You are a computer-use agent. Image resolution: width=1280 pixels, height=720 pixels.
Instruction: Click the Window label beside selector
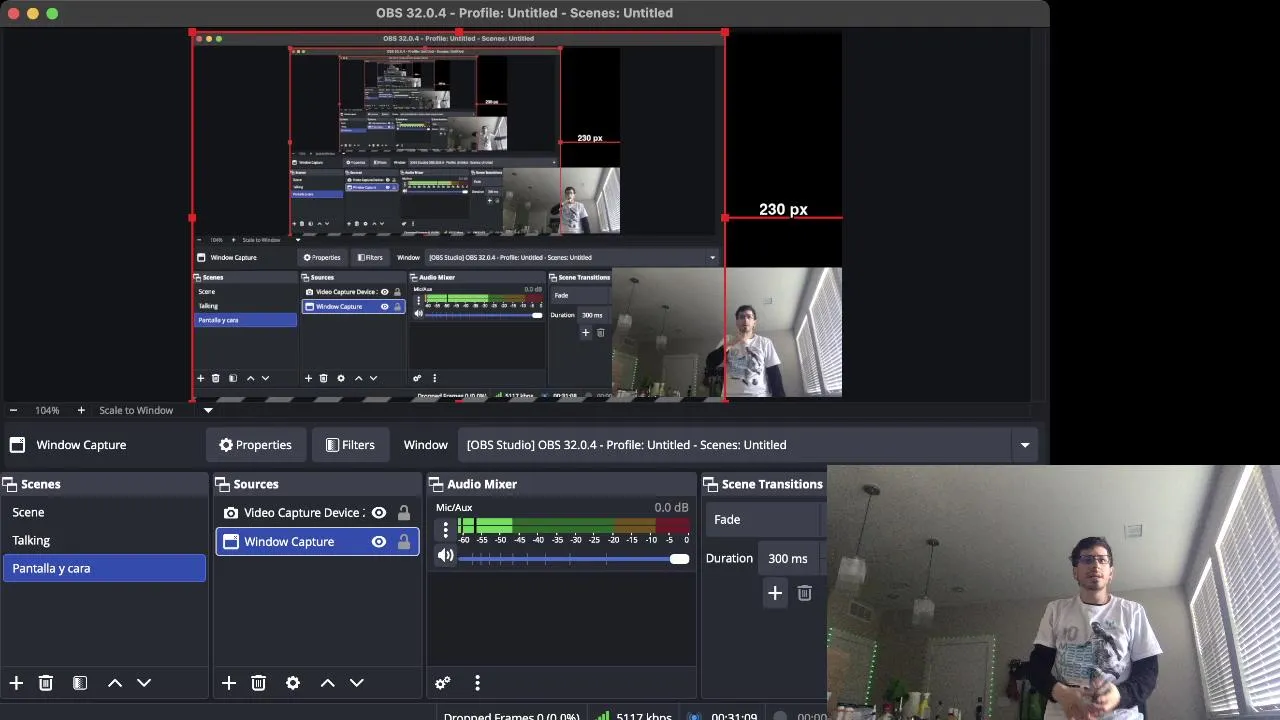click(425, 445)
